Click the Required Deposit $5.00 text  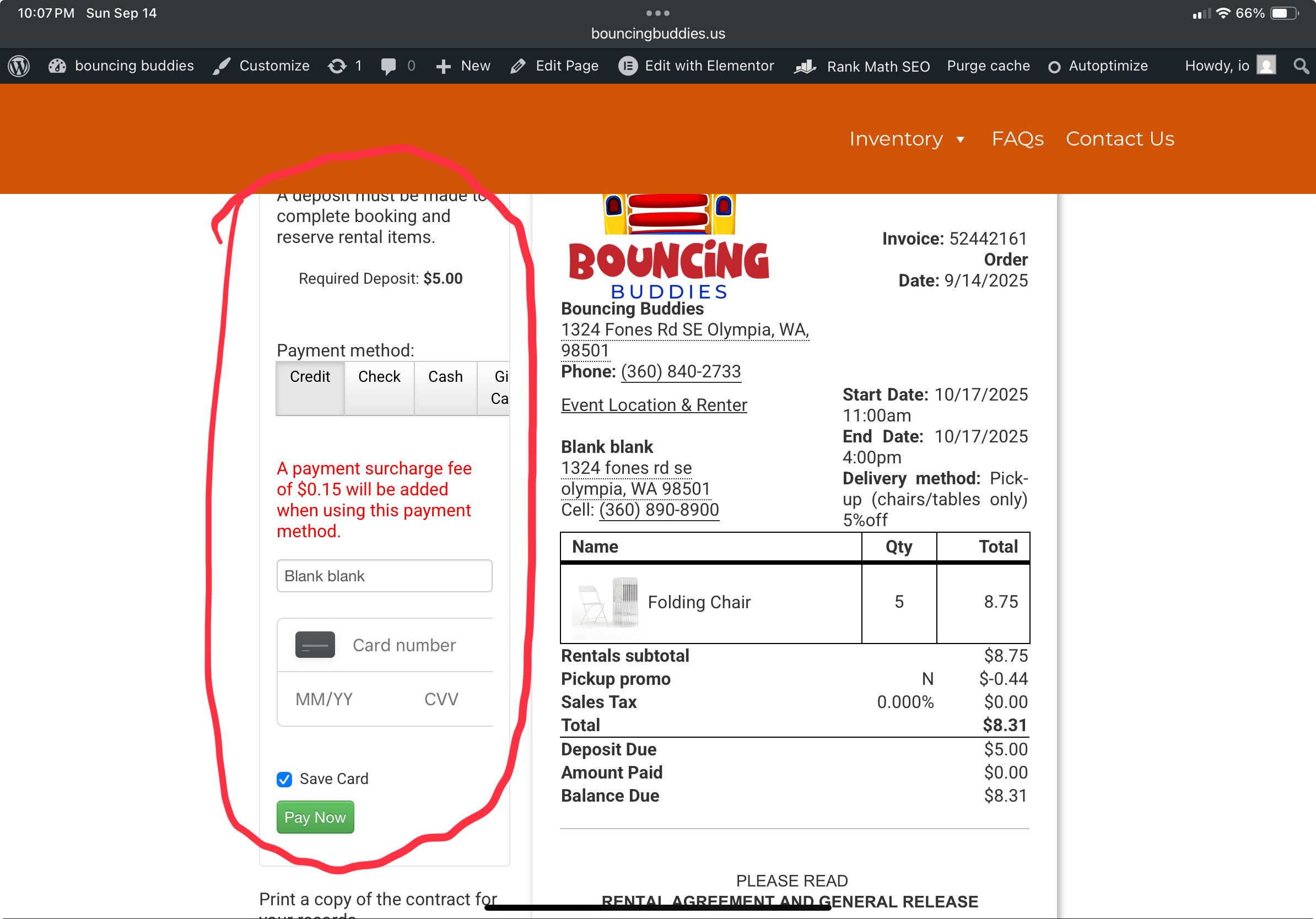380,278
